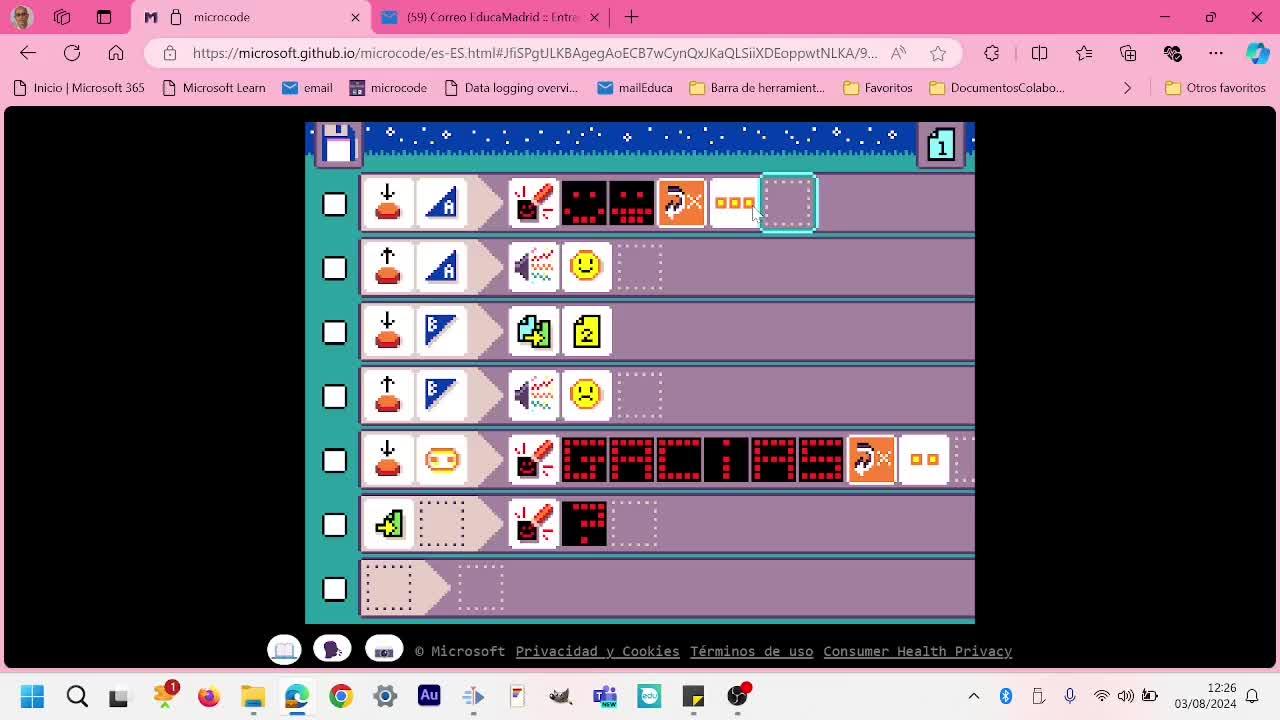The height and width of the screenshot is (720, 1280).
Task: Click the switch page action tile
Action: tap(534, 332)
